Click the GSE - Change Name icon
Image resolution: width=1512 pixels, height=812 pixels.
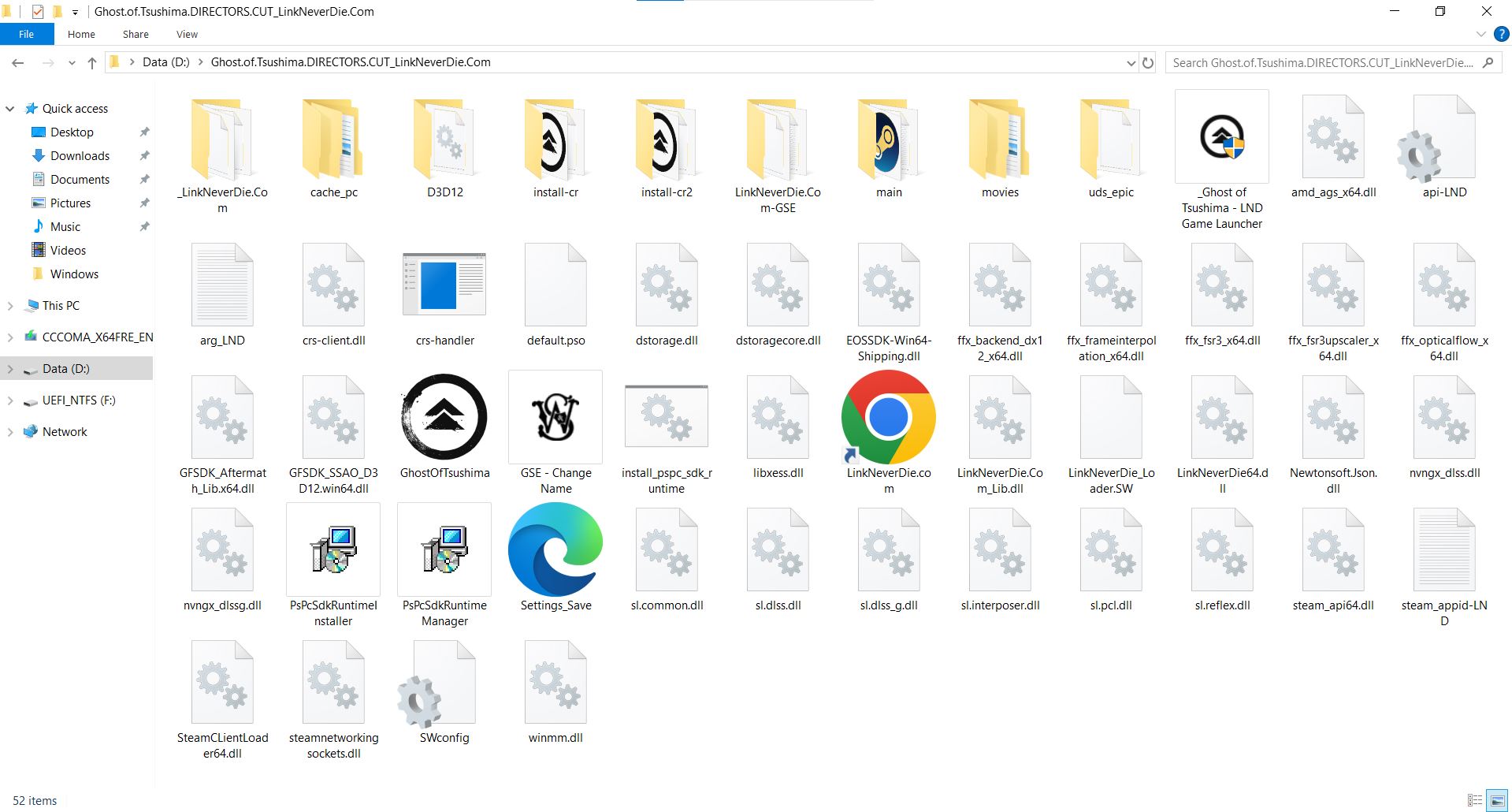pos(555,418)
